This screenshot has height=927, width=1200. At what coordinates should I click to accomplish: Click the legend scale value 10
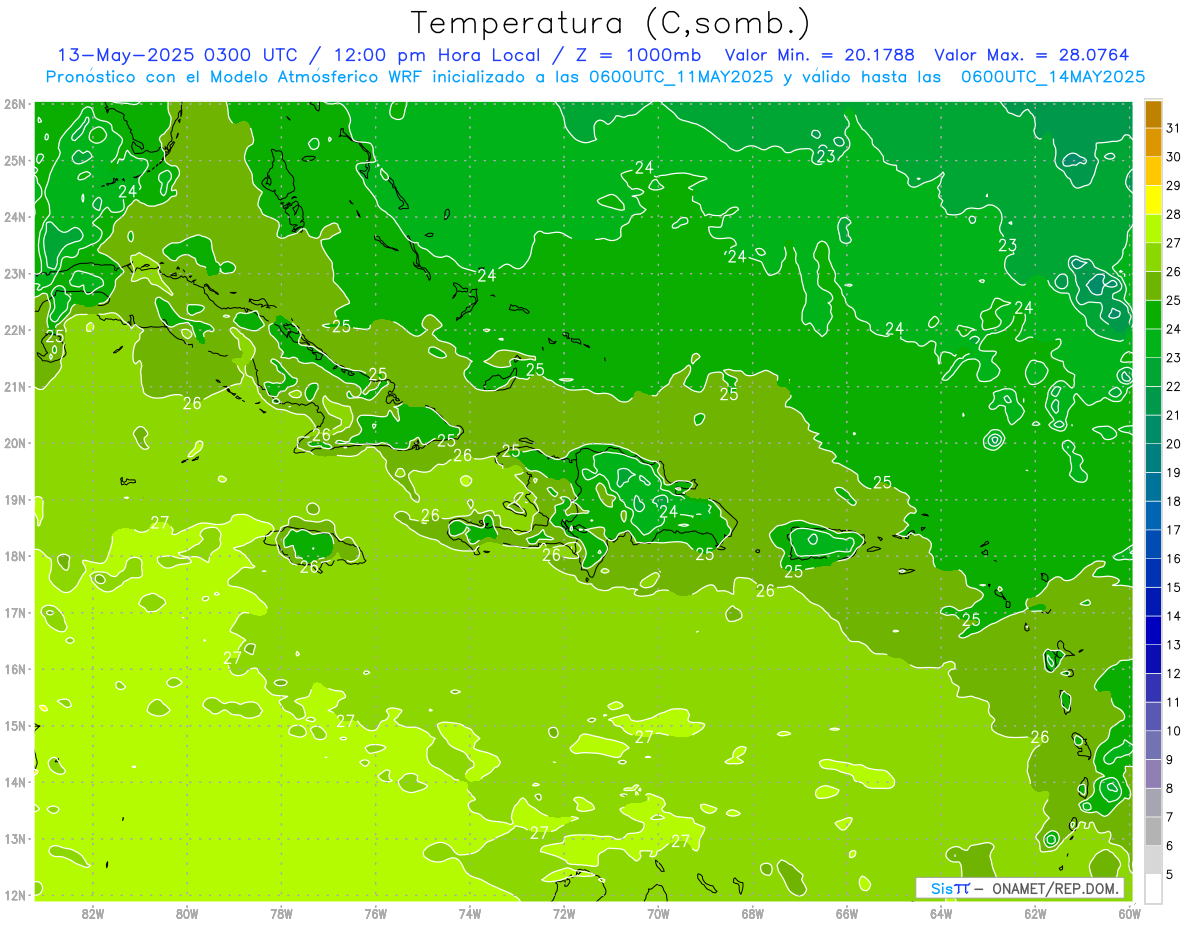[1173, 731]
